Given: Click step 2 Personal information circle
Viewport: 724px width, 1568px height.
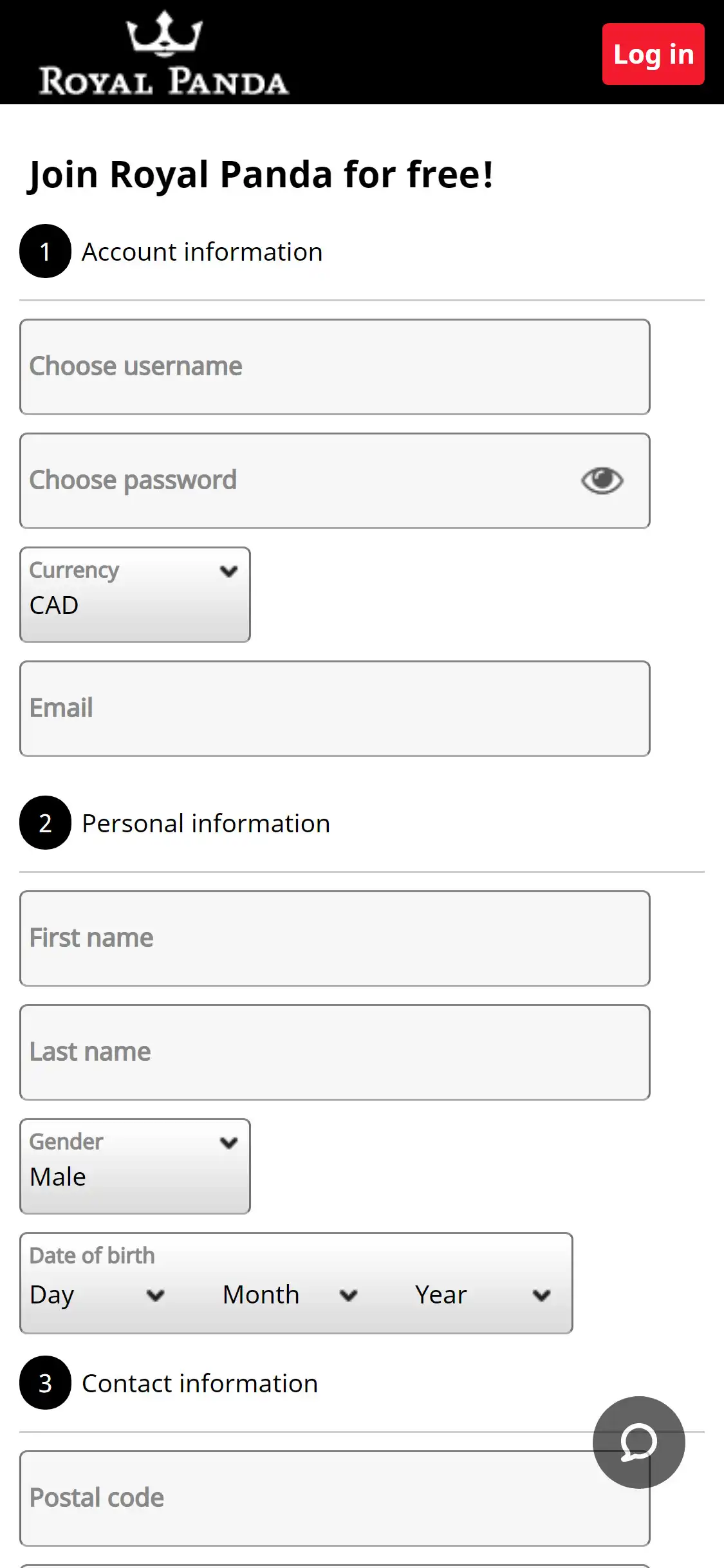Looking at the screenshot, I should tap(45, 823).
